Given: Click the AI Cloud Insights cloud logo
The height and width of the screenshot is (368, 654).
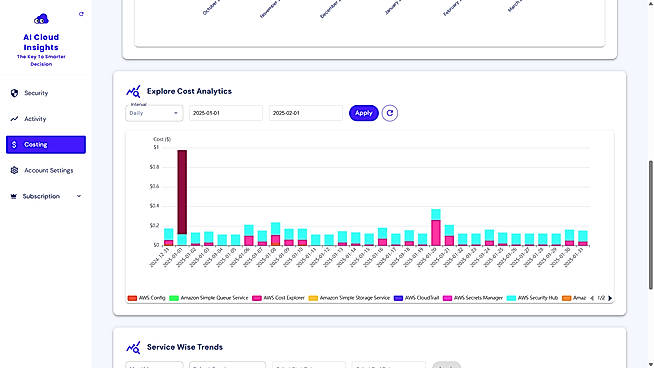Looking at the screenshot, I should (x=41, y=19).
